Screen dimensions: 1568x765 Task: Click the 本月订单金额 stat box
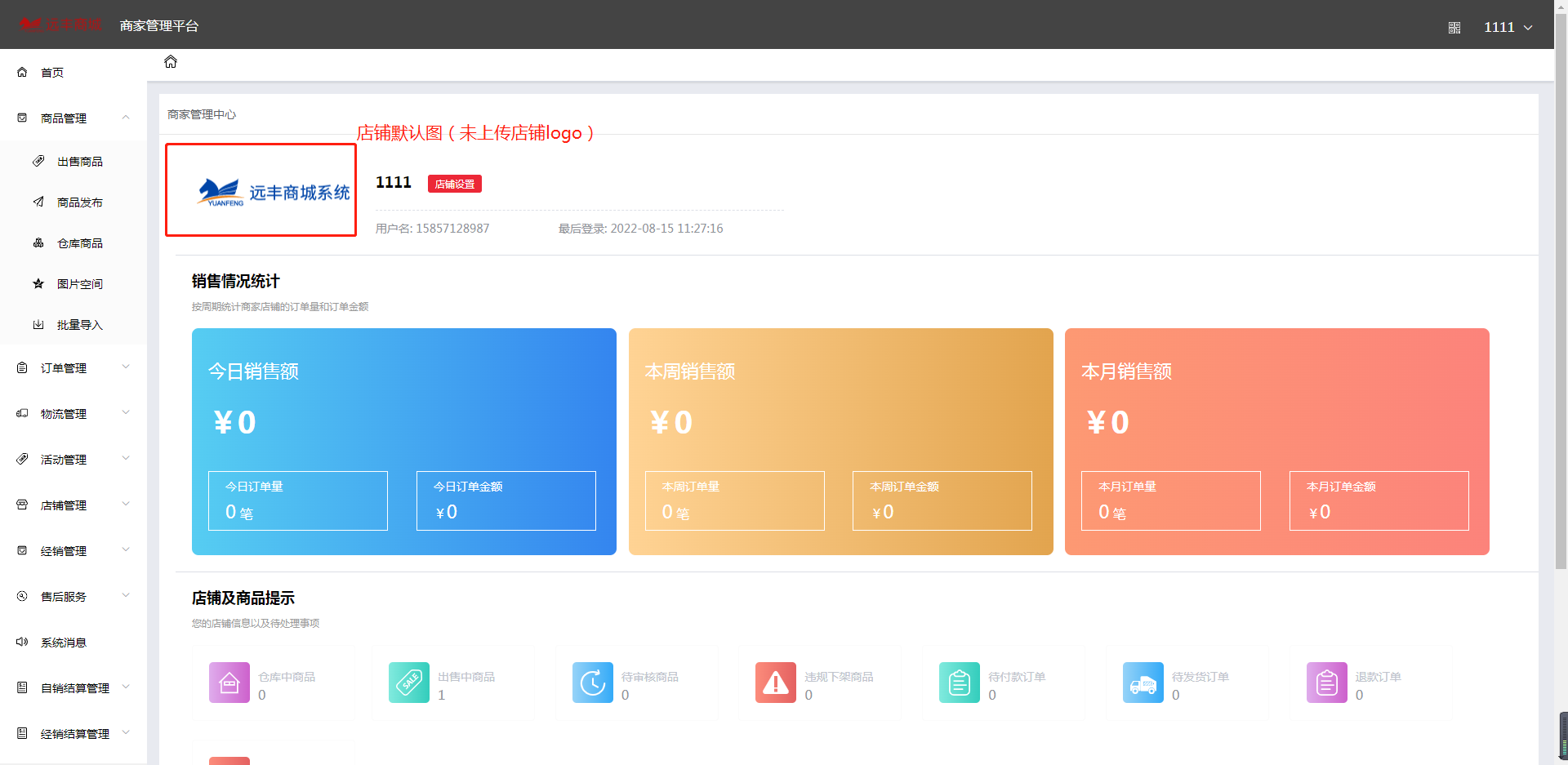(x=1379, y=500)
